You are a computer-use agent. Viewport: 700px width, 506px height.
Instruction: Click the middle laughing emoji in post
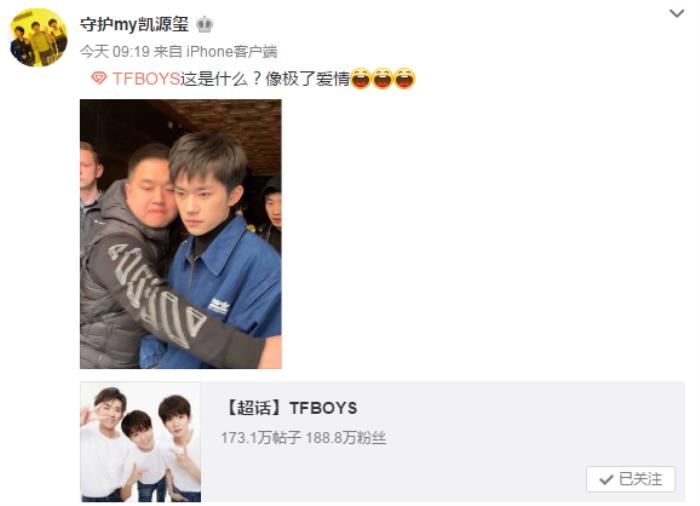[x=383, y=78]
